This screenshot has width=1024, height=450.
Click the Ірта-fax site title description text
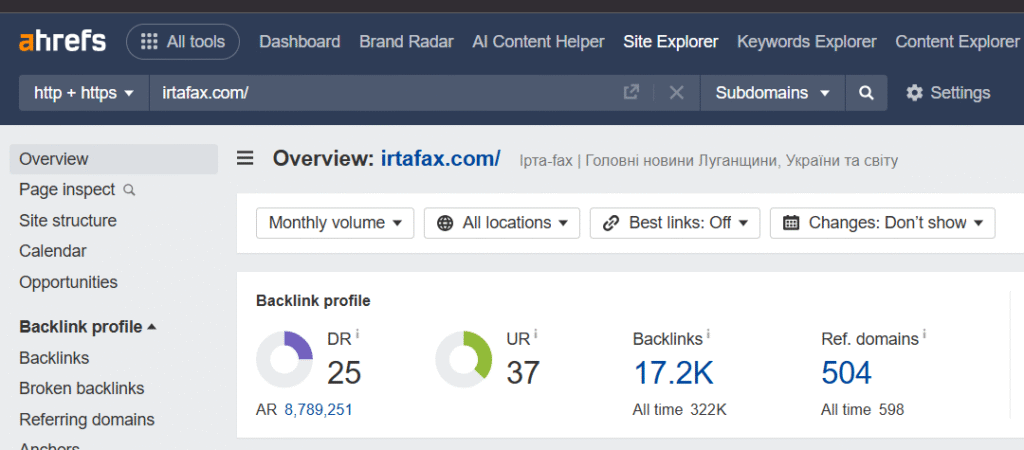click(709, 160)
